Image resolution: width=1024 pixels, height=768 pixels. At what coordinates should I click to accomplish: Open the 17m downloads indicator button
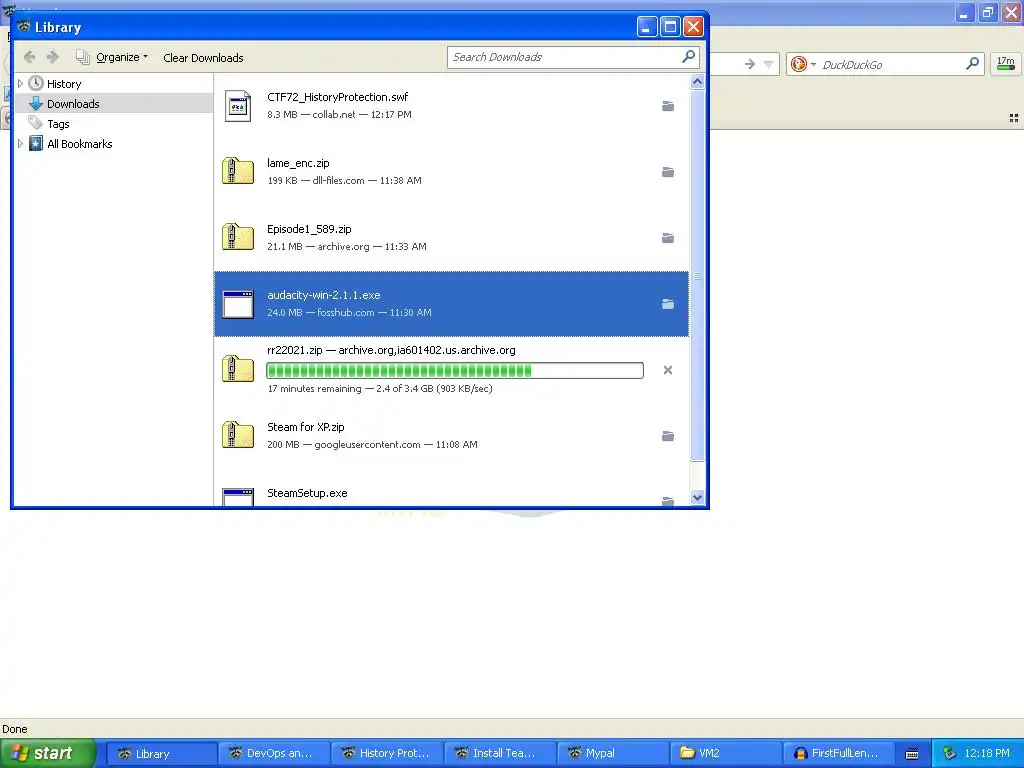click(x=1006, y=64)
